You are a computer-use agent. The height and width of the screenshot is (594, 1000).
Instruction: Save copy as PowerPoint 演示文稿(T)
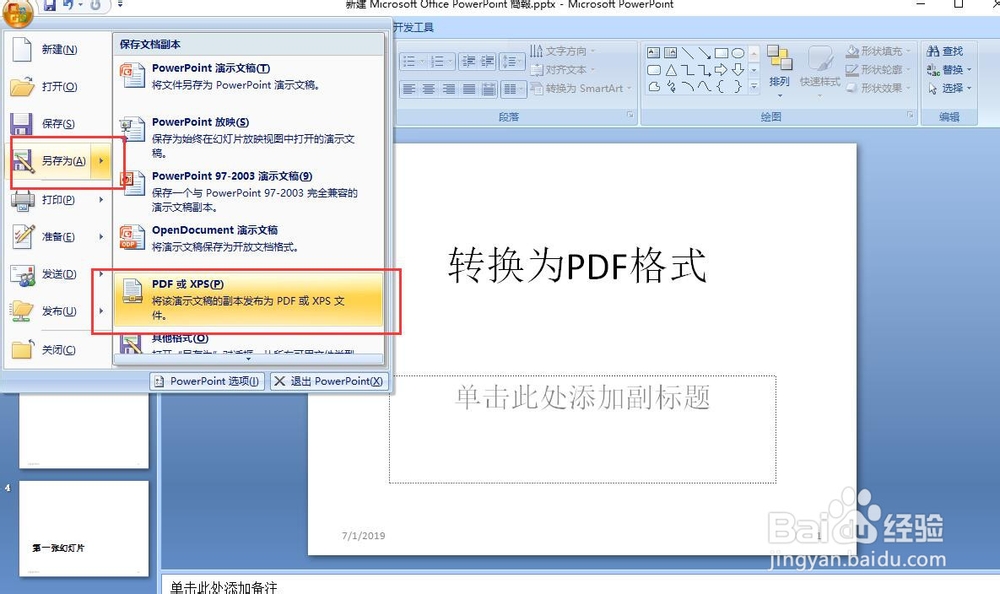click(x=249, y=76)
